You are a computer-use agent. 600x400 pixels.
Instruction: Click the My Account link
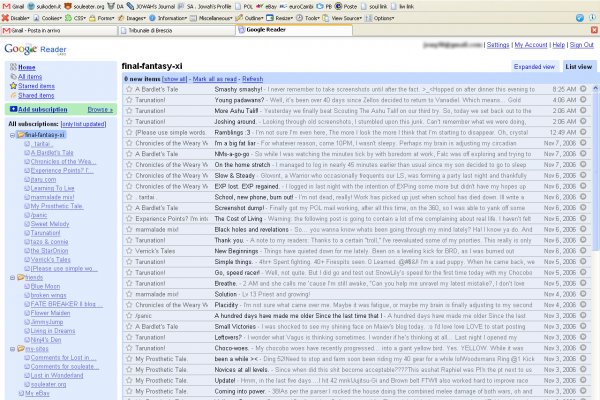[531, 45]
